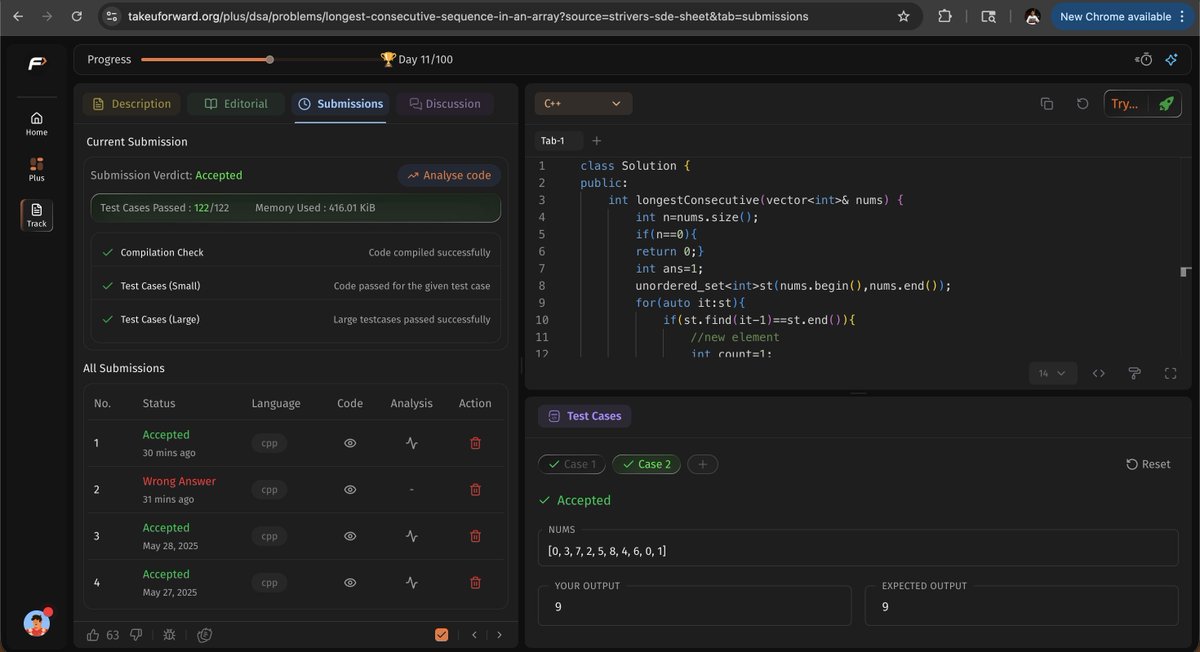This screenshot has width=1200, height=652.
Task: Start the stopwatch timer icon
Action: pos(1144,60)
